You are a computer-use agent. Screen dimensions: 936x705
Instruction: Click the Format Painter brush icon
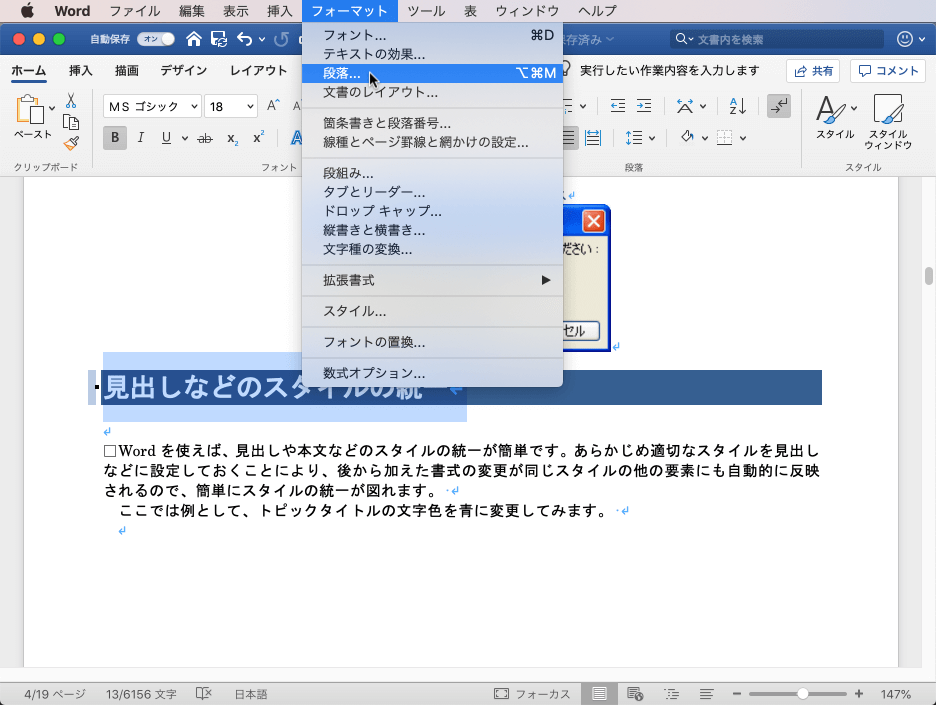coord(71,143)
